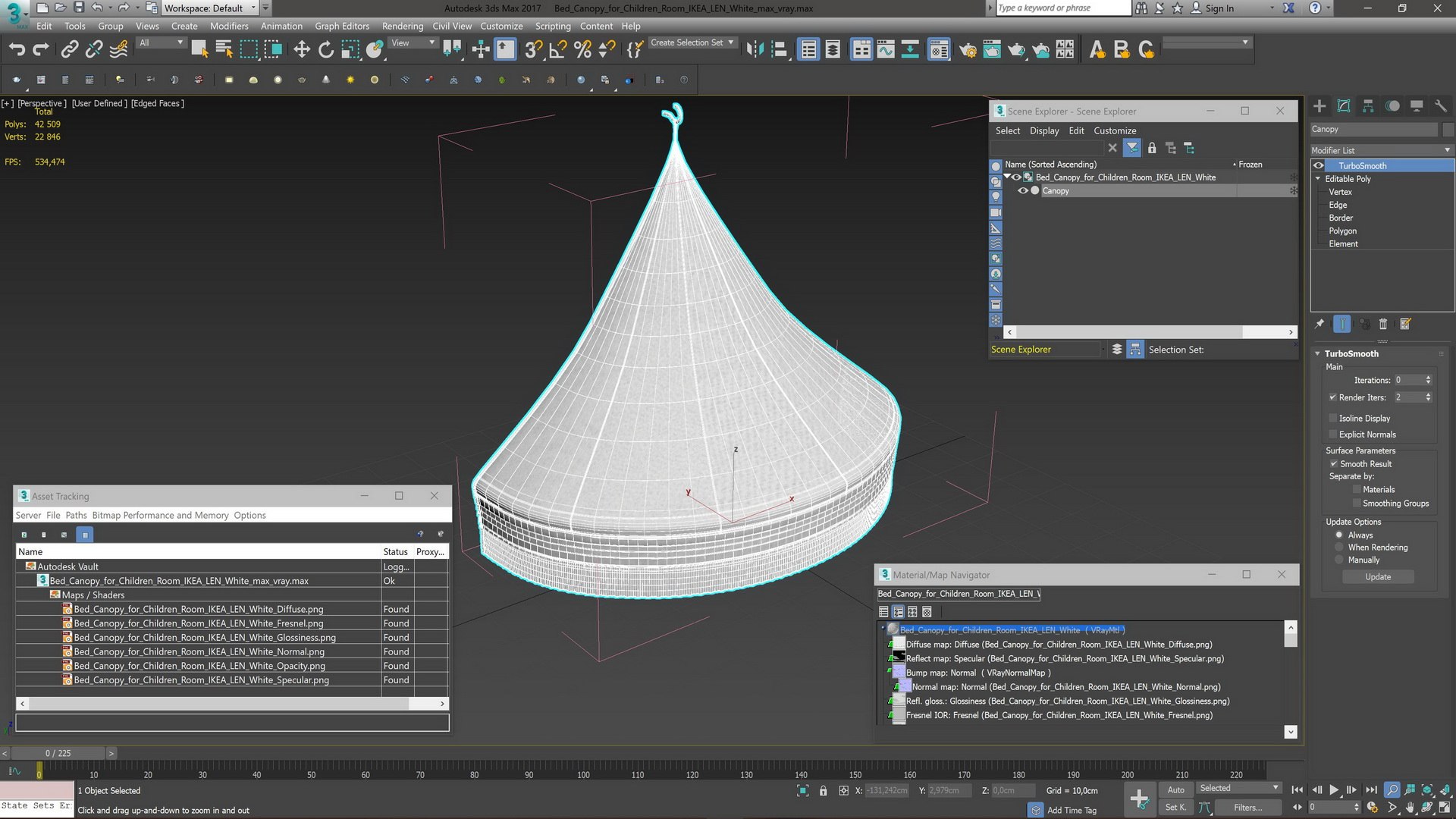This screenshot has height=819, width=1456.
Task: Open the Modifier List dropdown
Action: point(1382,150)
